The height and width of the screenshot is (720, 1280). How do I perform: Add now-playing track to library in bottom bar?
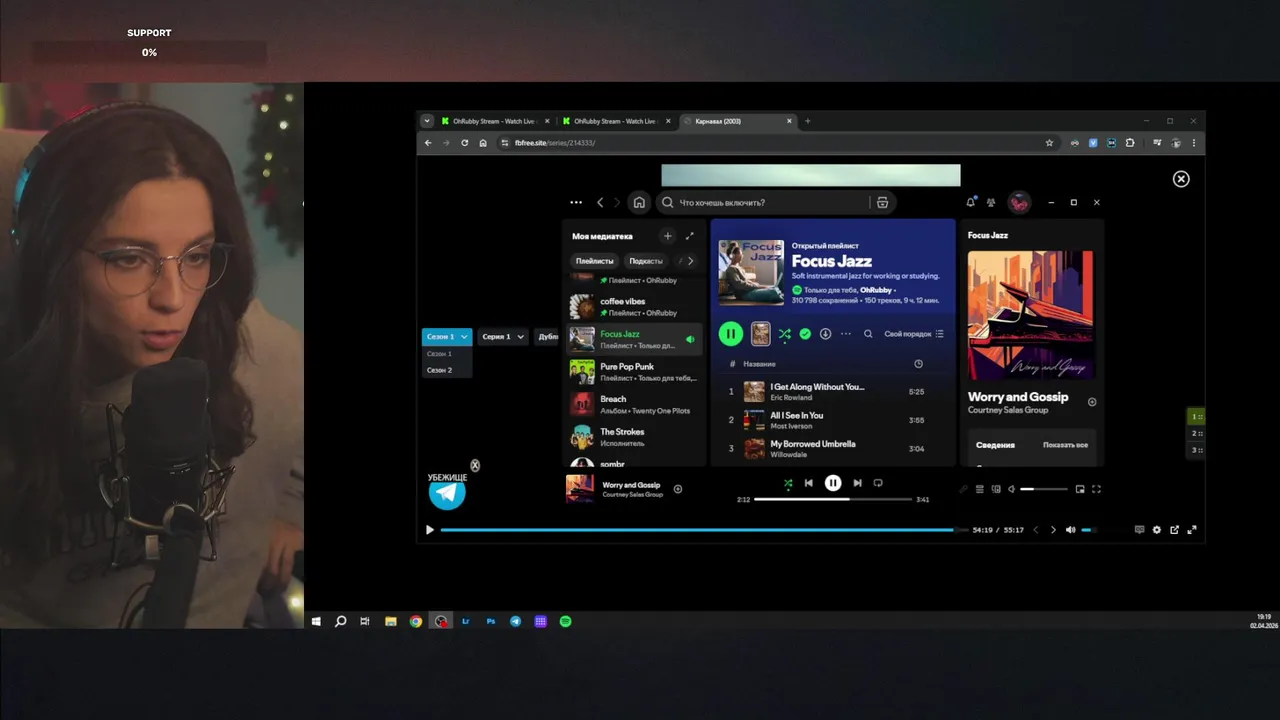(678, 489)
